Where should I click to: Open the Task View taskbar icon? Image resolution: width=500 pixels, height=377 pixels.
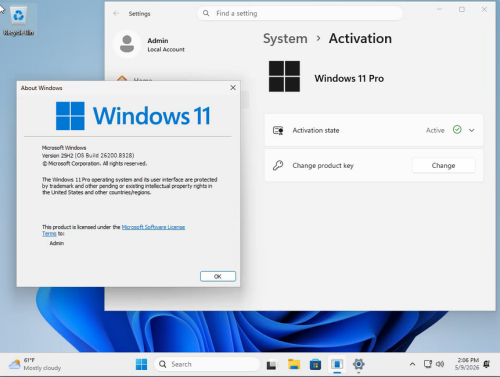pyautogui.click(x=271, y=365)
